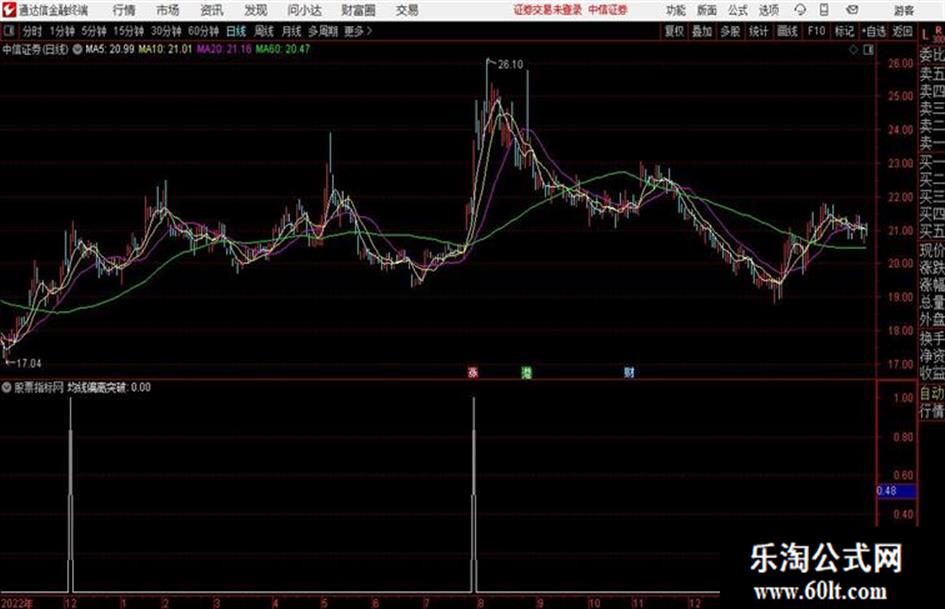Image resolution: width=945 pixels, height=609 pixels.
Task: Click the diamond icon at chart top right
Action: coord(853,50)
